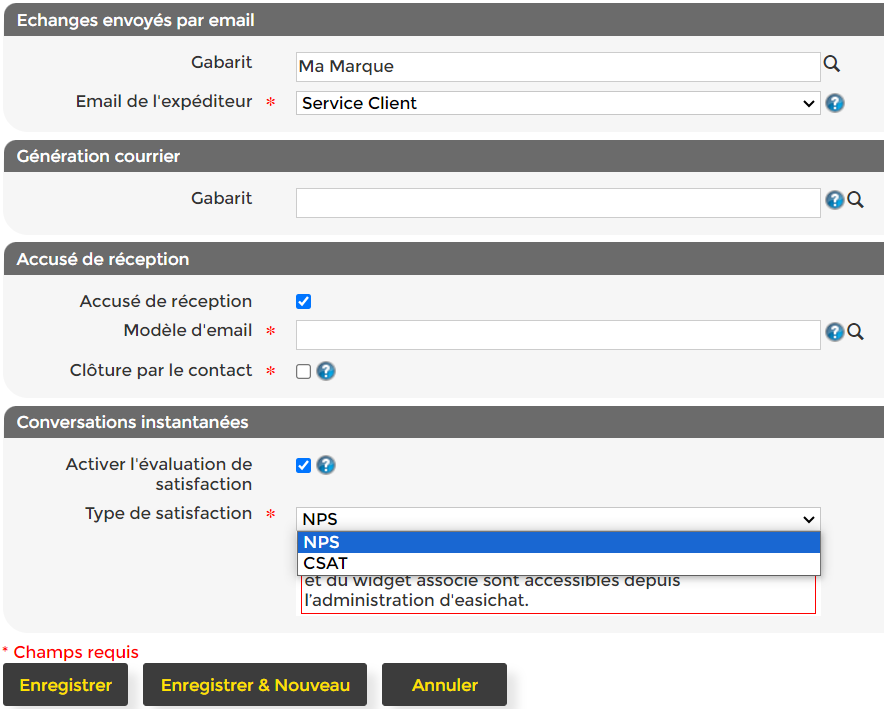Choose NPS option in the dropdown list
This screenshot has height=709, width=884.
point(558,543)
